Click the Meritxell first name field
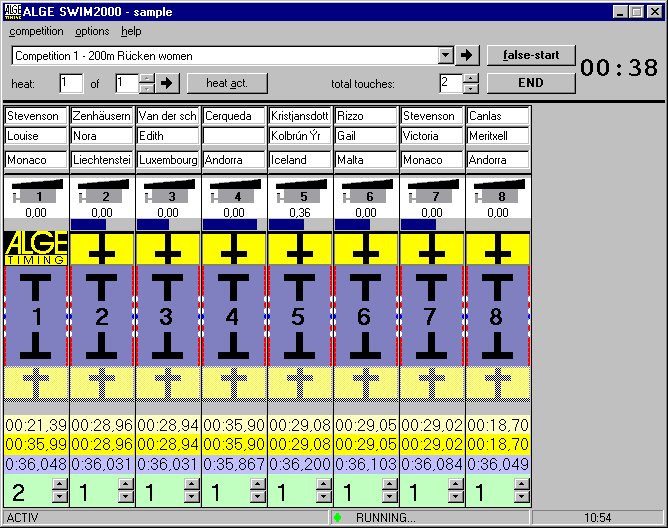This screenshot has height=528, width=668. coord(498,136)
